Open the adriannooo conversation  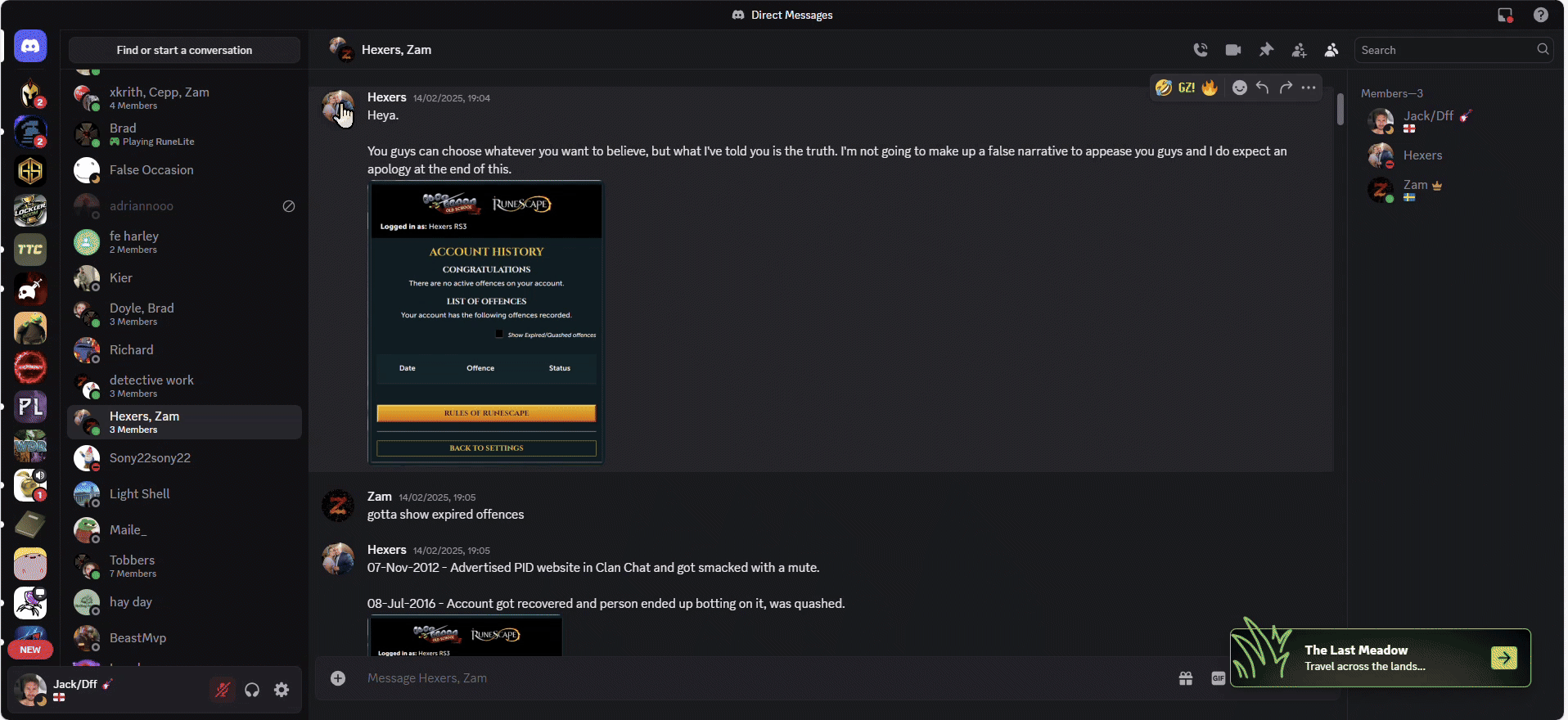pyautogui.click(x=184, y=206)
